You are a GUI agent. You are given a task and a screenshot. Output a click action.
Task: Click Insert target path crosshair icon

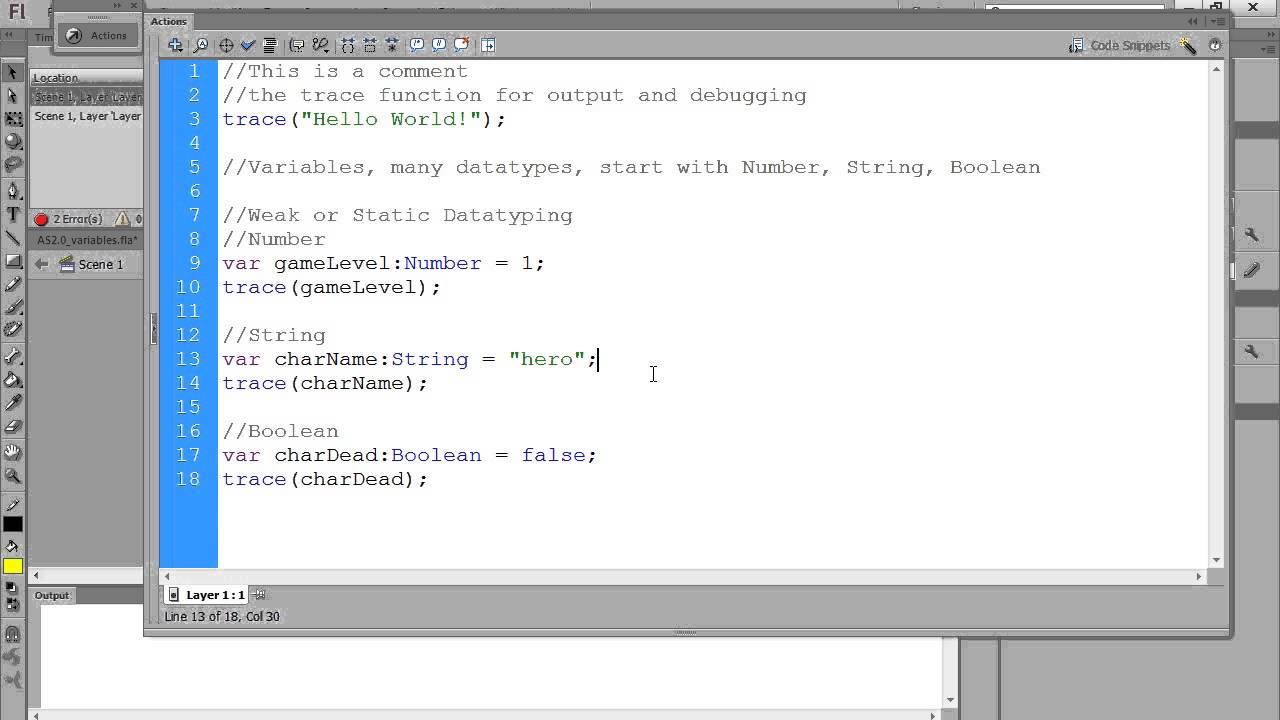point(226,45)
